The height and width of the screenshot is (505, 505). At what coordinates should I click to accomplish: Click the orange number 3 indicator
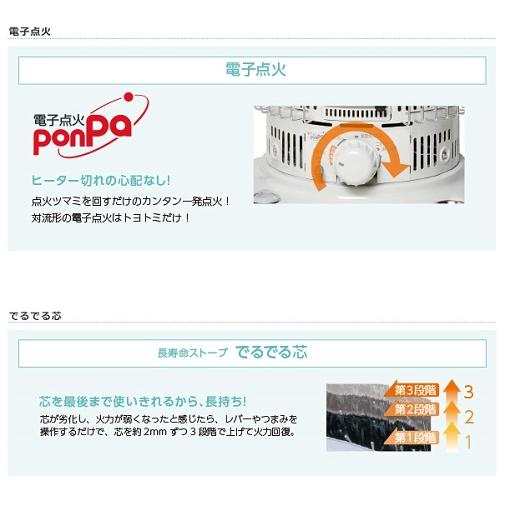[469, 392]
